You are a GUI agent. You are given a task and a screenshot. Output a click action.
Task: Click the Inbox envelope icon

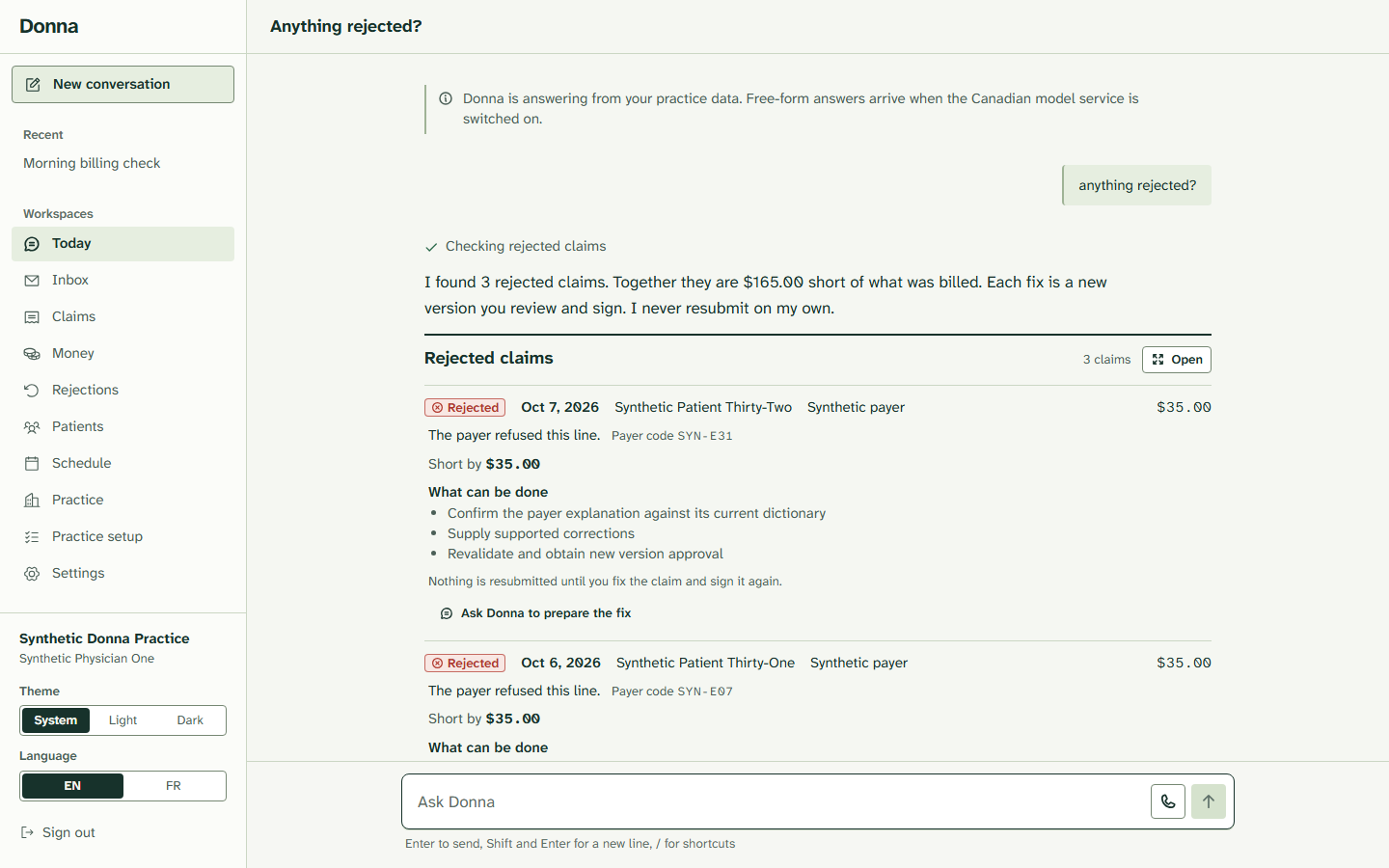pos(32,281)
